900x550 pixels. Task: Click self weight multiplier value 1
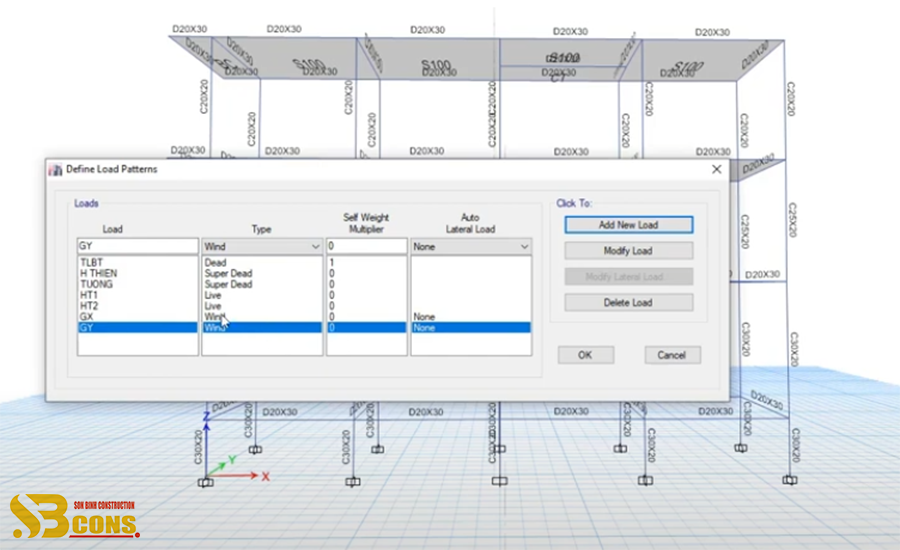point(332,262)
